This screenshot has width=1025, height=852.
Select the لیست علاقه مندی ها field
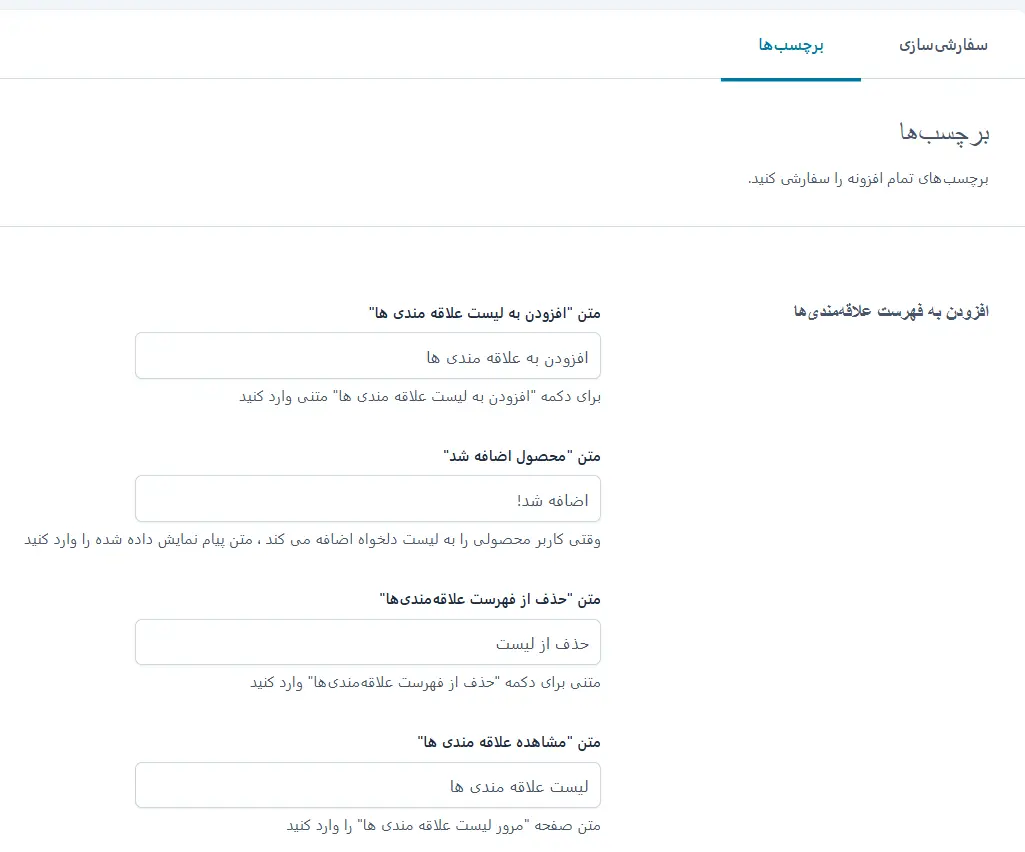coord(368,785)
